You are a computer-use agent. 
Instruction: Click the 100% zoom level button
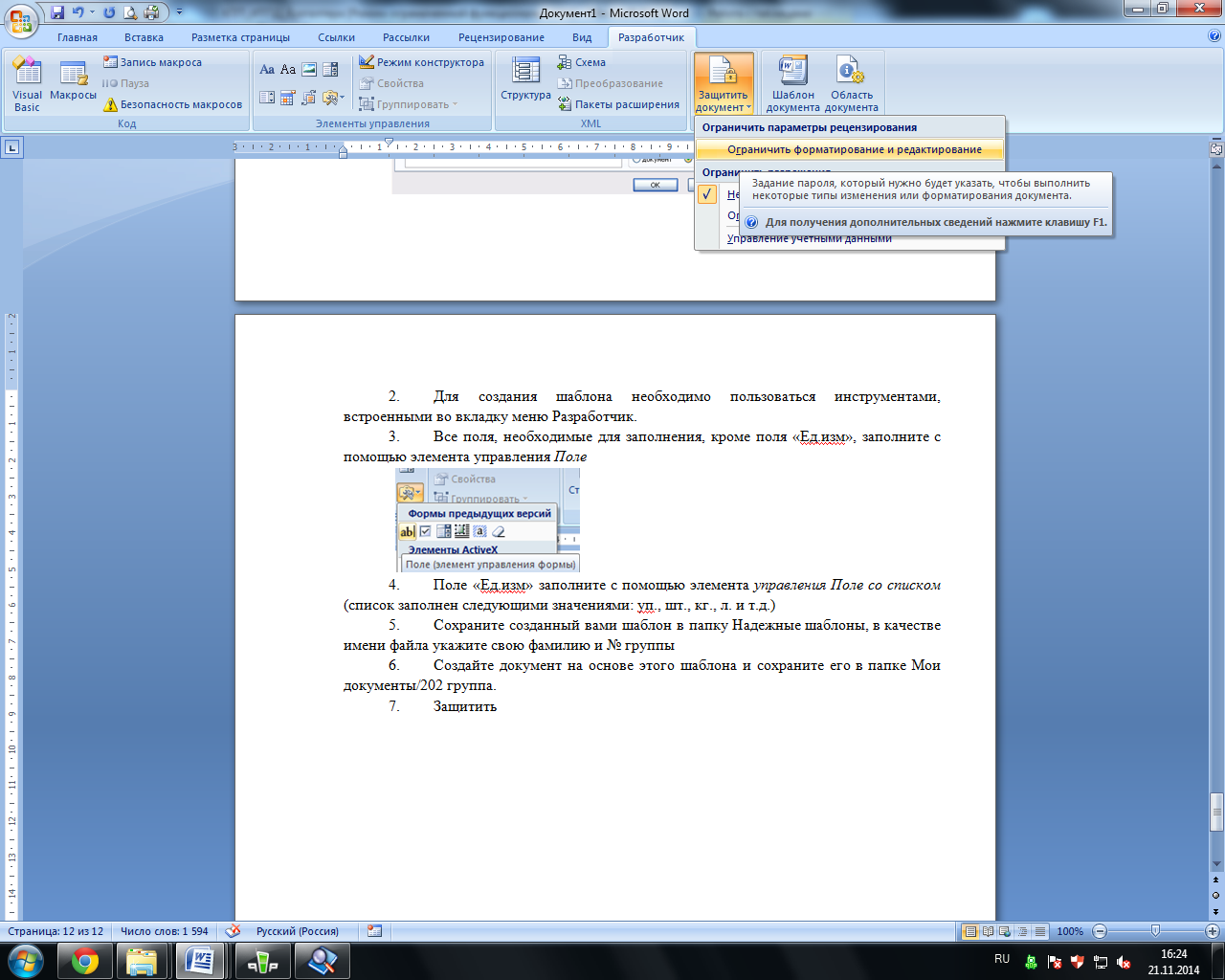(x=1070, y=931)
